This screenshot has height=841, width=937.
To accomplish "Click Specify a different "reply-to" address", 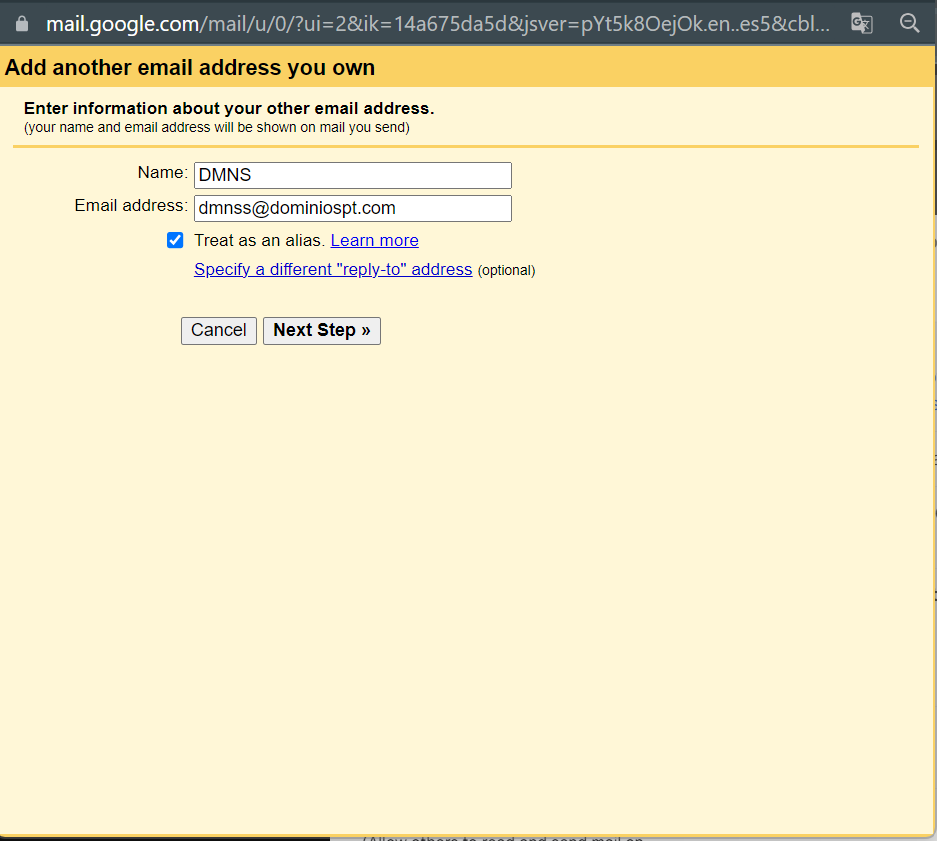I will point(333,269).
